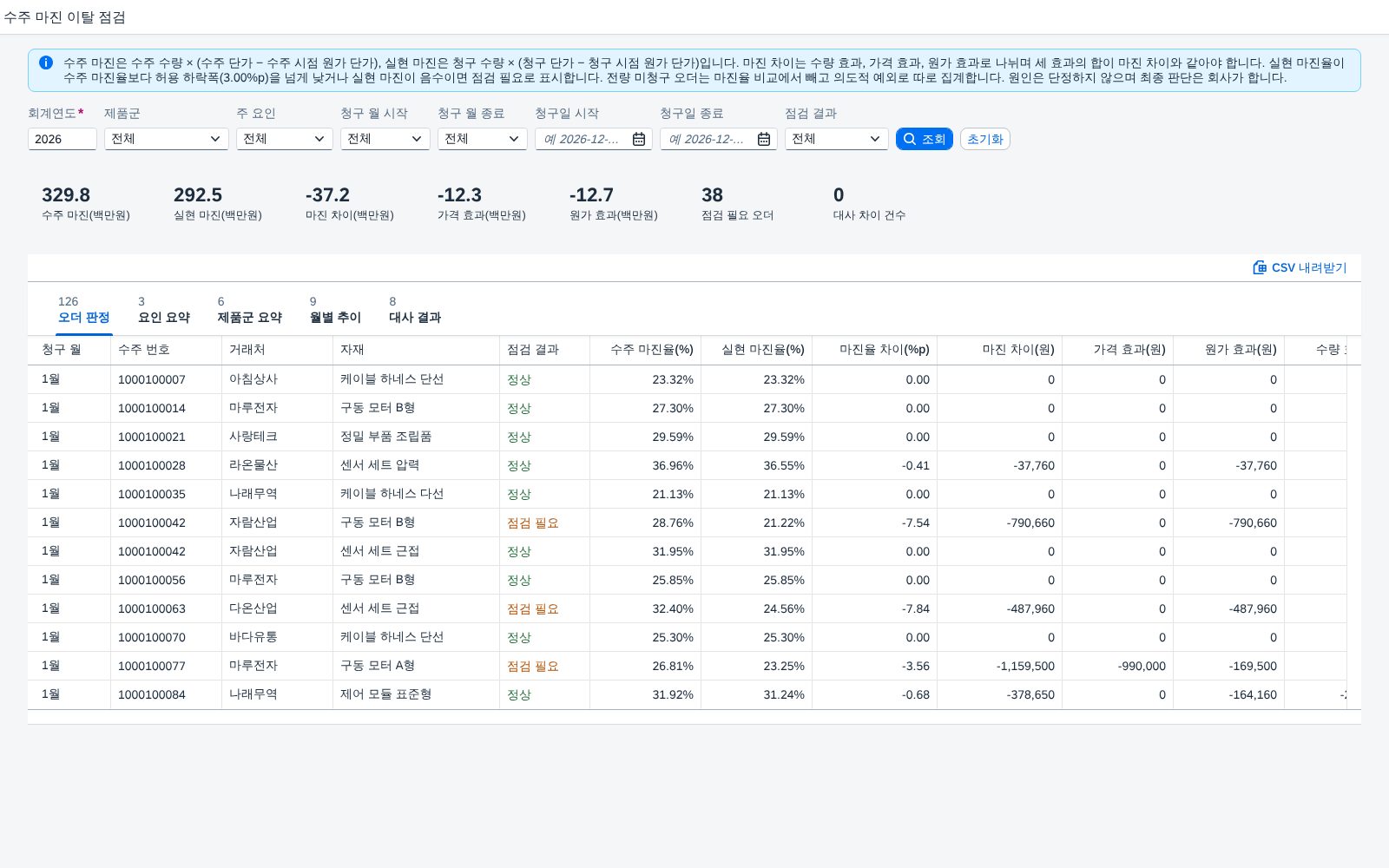Screen dimensions: 1389x868
Task: Open calendar picker for 청구일 시작
Action: (x=639, y=139)
